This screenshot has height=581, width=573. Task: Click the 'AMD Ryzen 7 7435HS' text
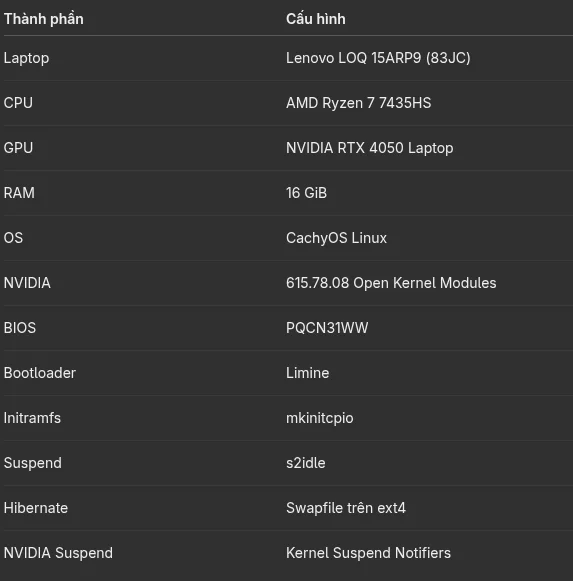(358, 103)
